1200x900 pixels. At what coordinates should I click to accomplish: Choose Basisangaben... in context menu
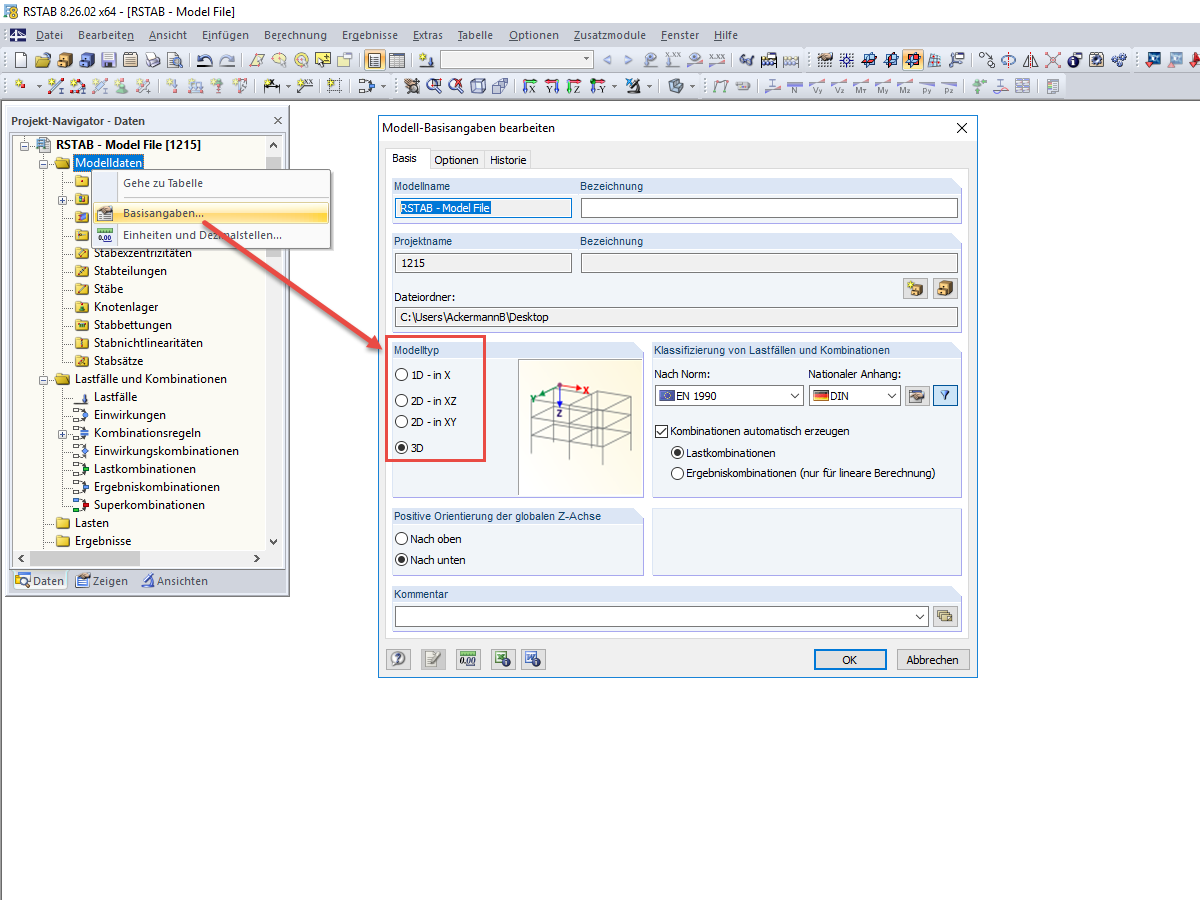coord(211,213)
